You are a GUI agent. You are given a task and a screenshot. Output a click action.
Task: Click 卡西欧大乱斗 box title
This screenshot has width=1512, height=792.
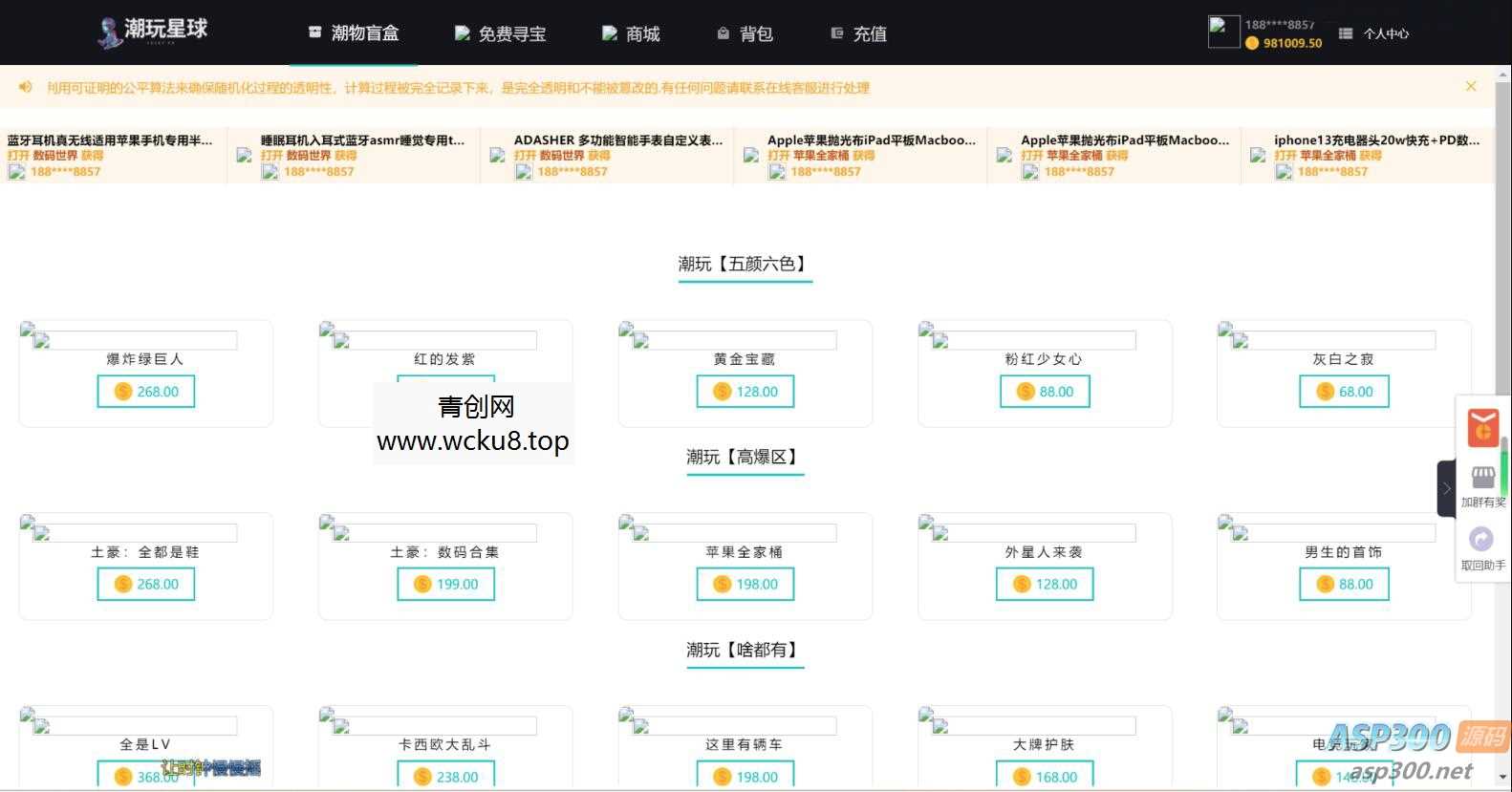445,744
